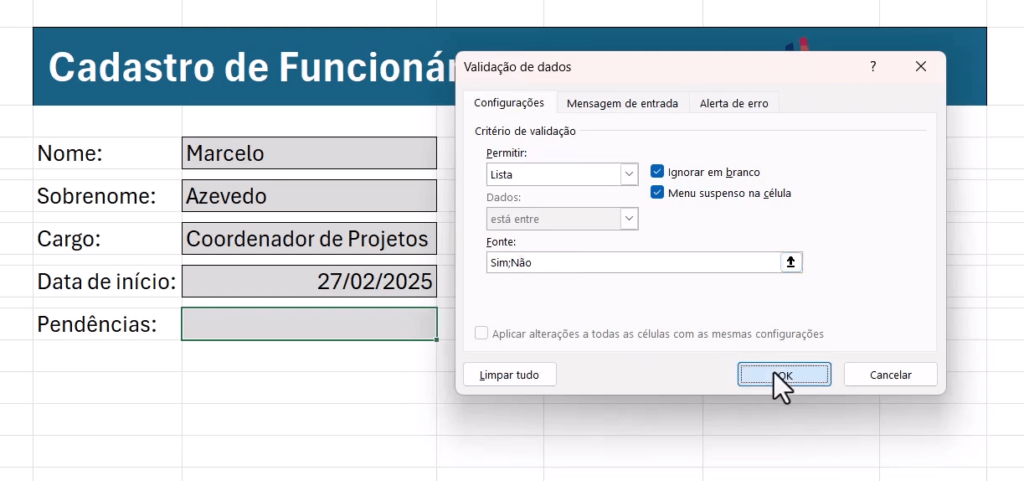Click the Cargo: label cell
Viewport: 1024px width, 481px height.
tap(107, 238)
